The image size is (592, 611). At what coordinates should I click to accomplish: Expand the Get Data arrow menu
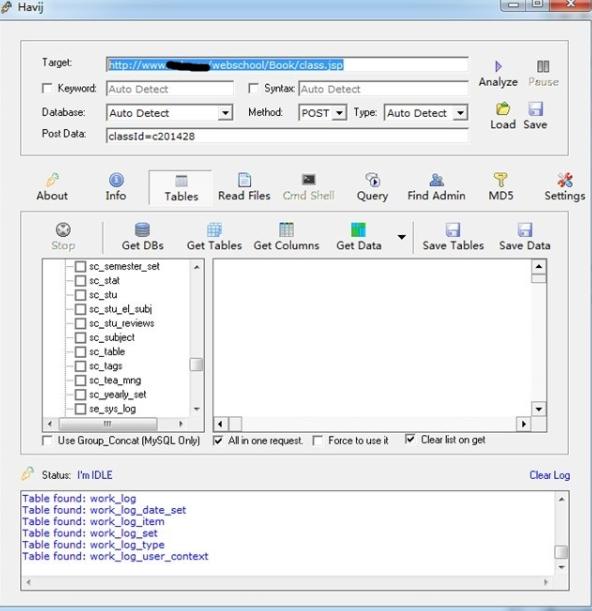(x=401, y=237)
